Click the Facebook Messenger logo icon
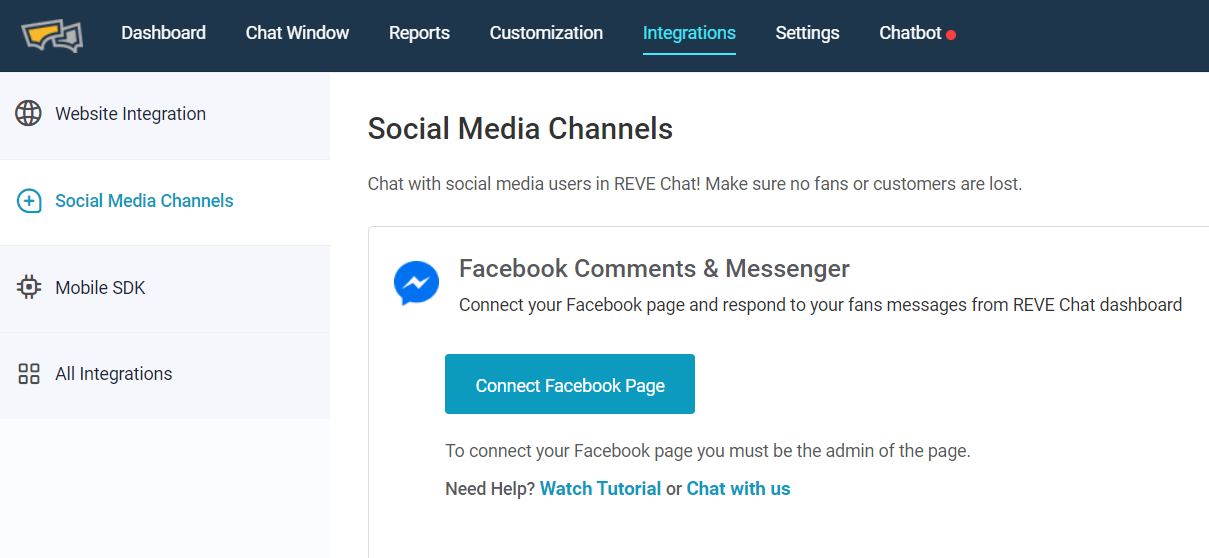 coord(416,283)
